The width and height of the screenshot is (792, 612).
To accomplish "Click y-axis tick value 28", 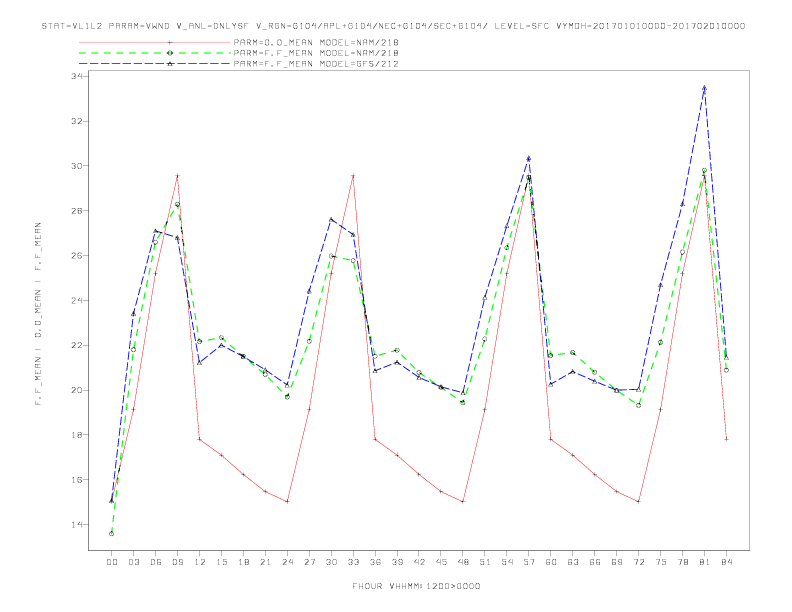I will (x=79, y=211).
